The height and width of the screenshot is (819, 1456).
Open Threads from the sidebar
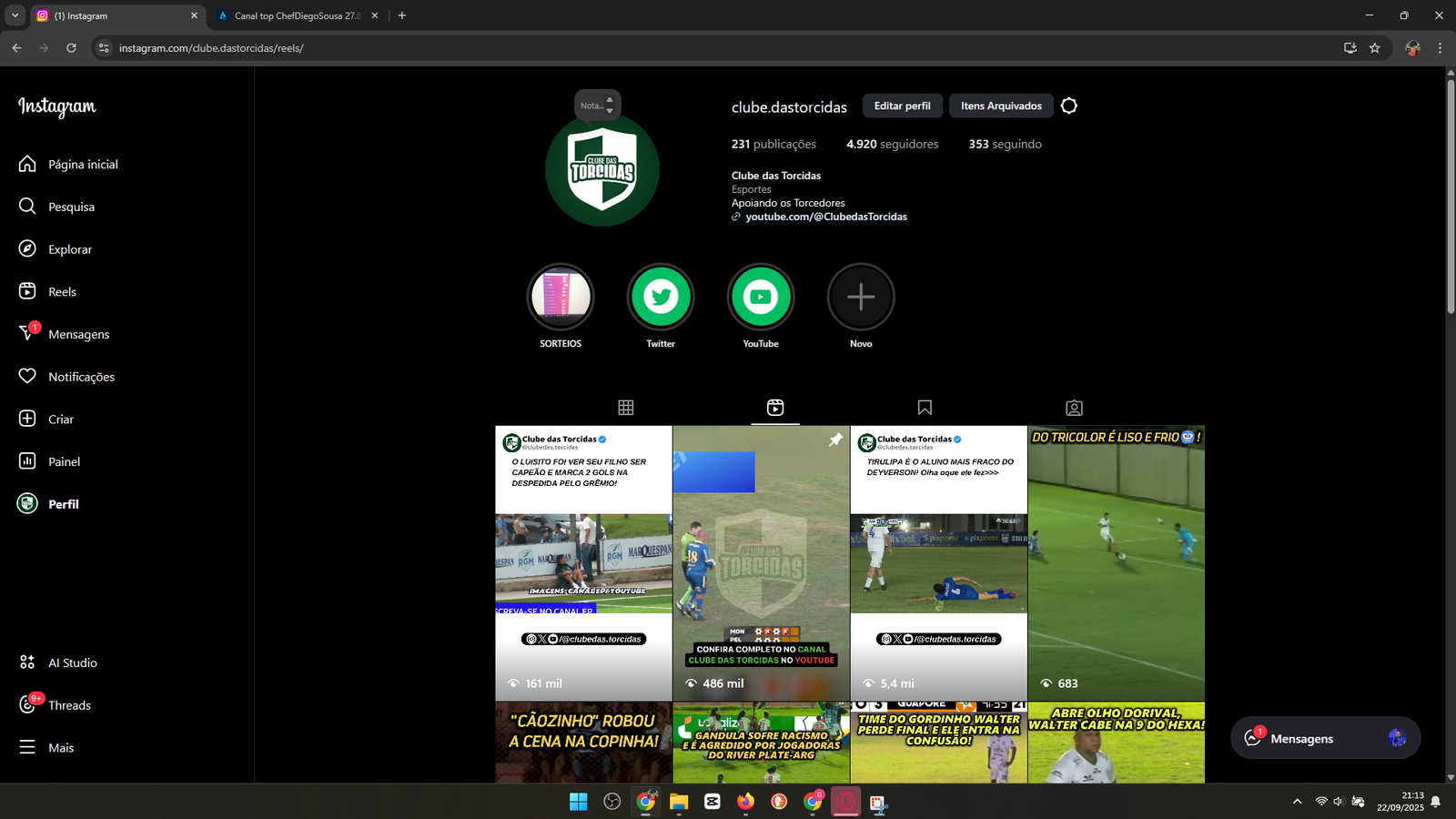(55, 704)
